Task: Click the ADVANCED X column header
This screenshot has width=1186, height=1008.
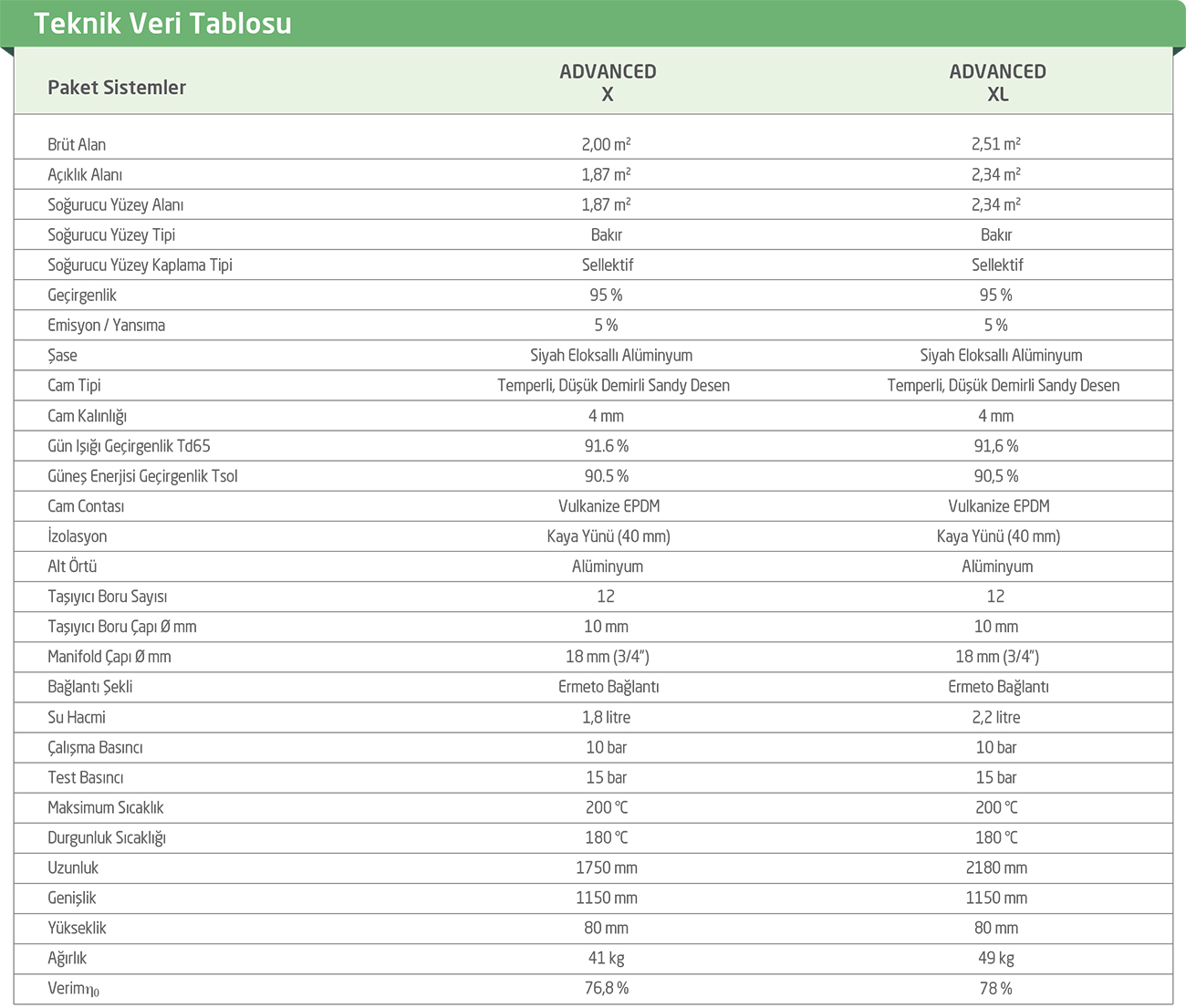Action: 608,83
